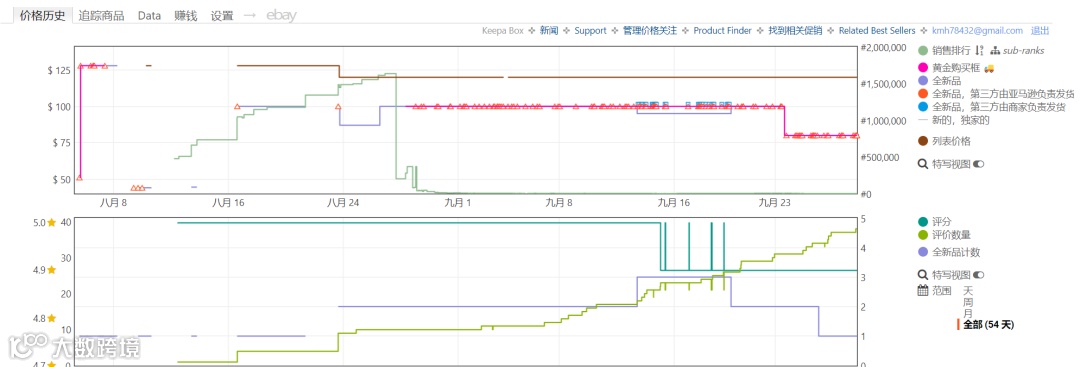Open the 设置 tab
This screenshot has height=367, width=1080.
pyautogui.click(x=222, y=16)
